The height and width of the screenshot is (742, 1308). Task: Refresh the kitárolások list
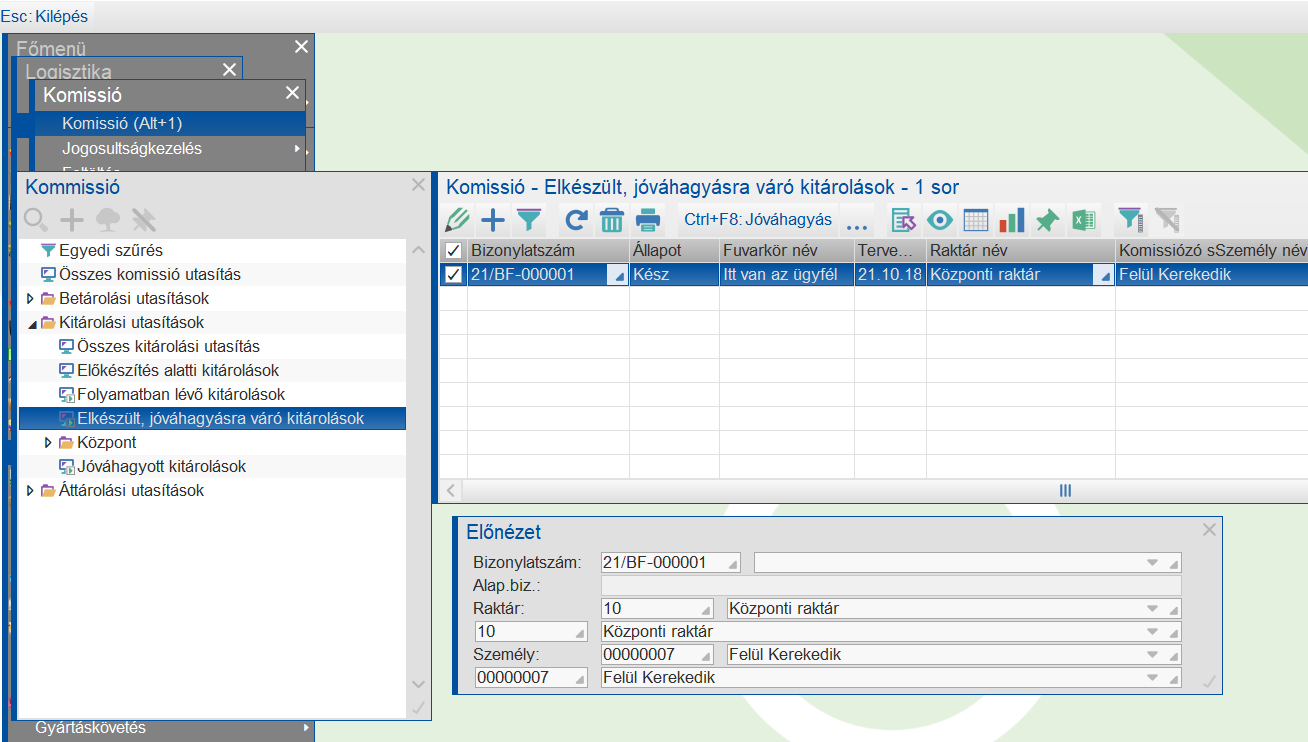click(577, 220)
